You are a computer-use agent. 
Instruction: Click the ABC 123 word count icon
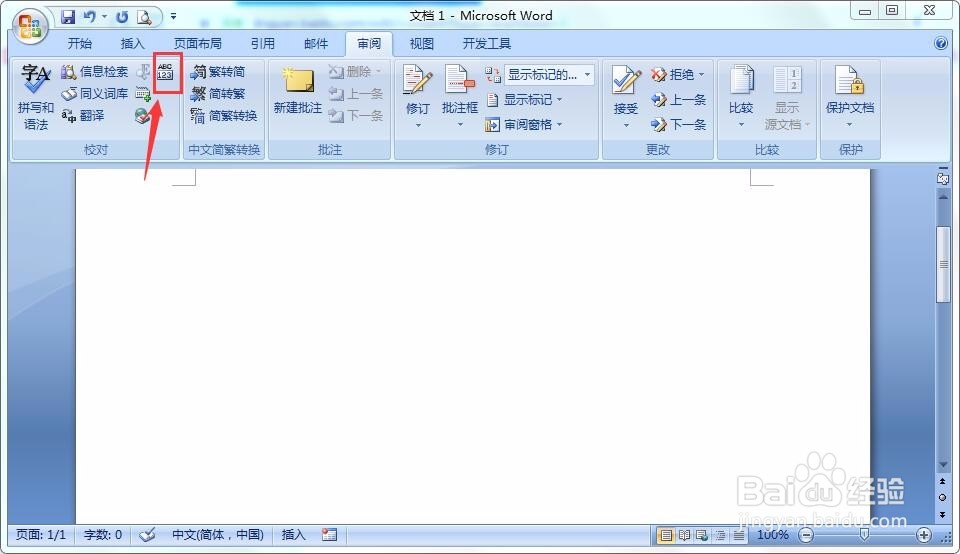click(x=165, y=72)
